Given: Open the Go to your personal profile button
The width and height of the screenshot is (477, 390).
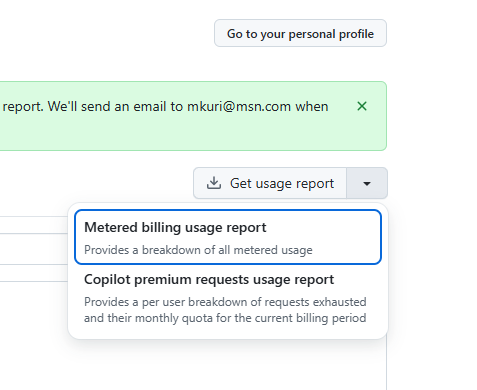Looking at the screenshot, I should click(300, 33).
